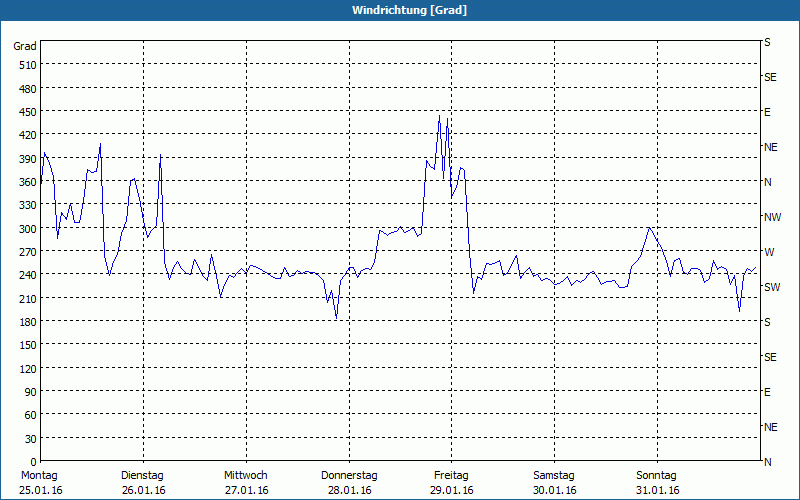Select the 390 value on the degree axis

click(x=28, y=159)
